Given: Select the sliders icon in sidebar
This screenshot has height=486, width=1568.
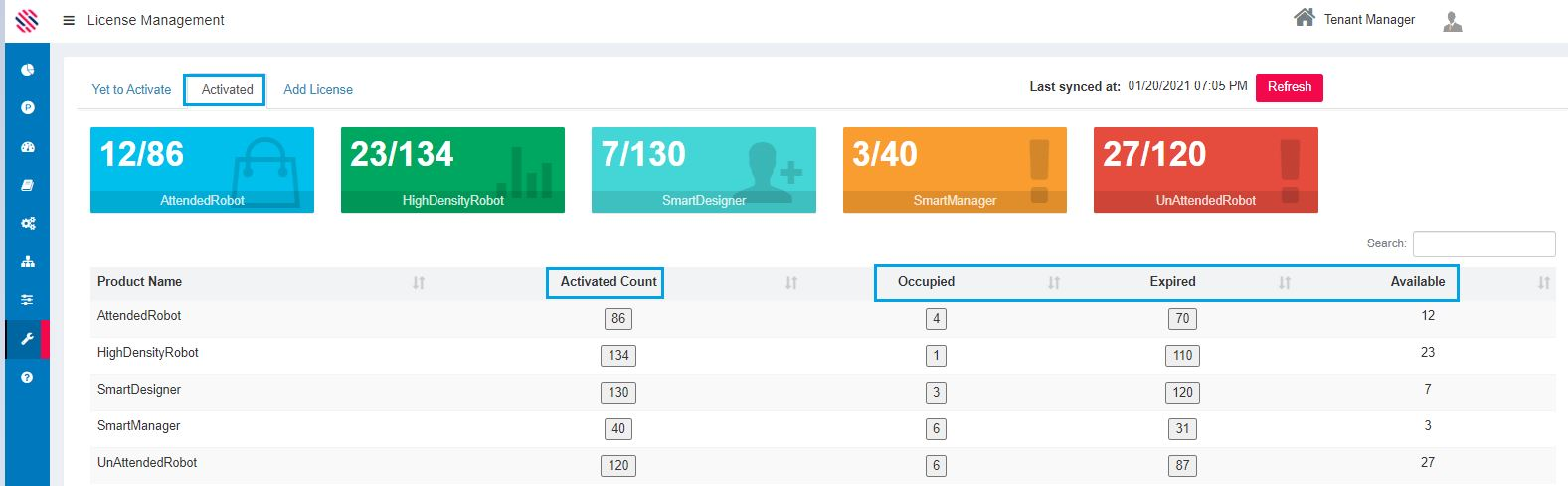Looking at the screenshot, I should (x=28, y=299).
